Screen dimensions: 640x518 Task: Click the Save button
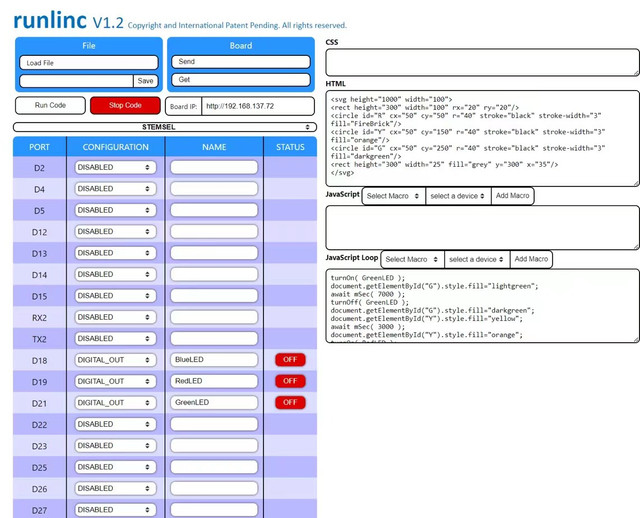(x=146, y=81)
